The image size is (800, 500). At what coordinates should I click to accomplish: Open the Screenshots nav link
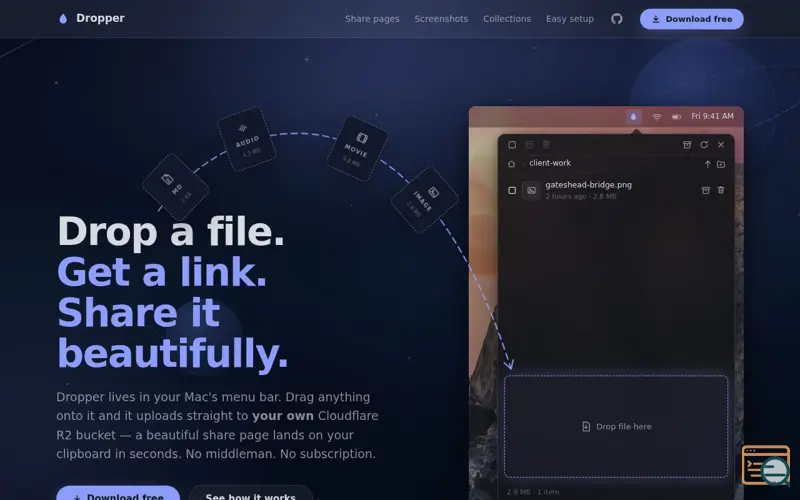[441, 19]
